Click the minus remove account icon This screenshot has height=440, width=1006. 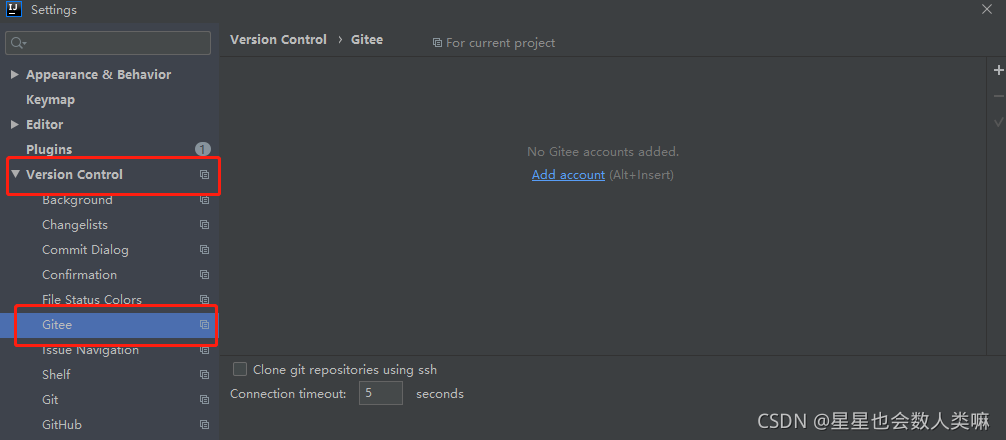(x=998, y=96)
